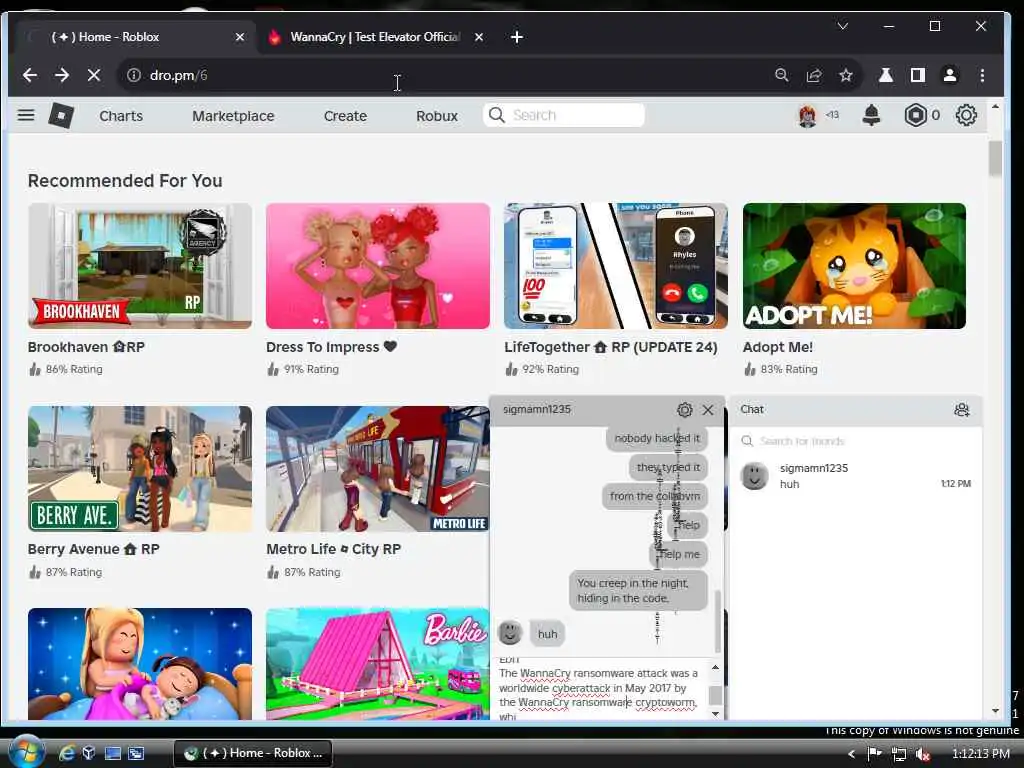Image resolution: width=1024 pixels, height=768 pixels.
Task: Click the Adopt Me! title link
Action: (778, 347)
